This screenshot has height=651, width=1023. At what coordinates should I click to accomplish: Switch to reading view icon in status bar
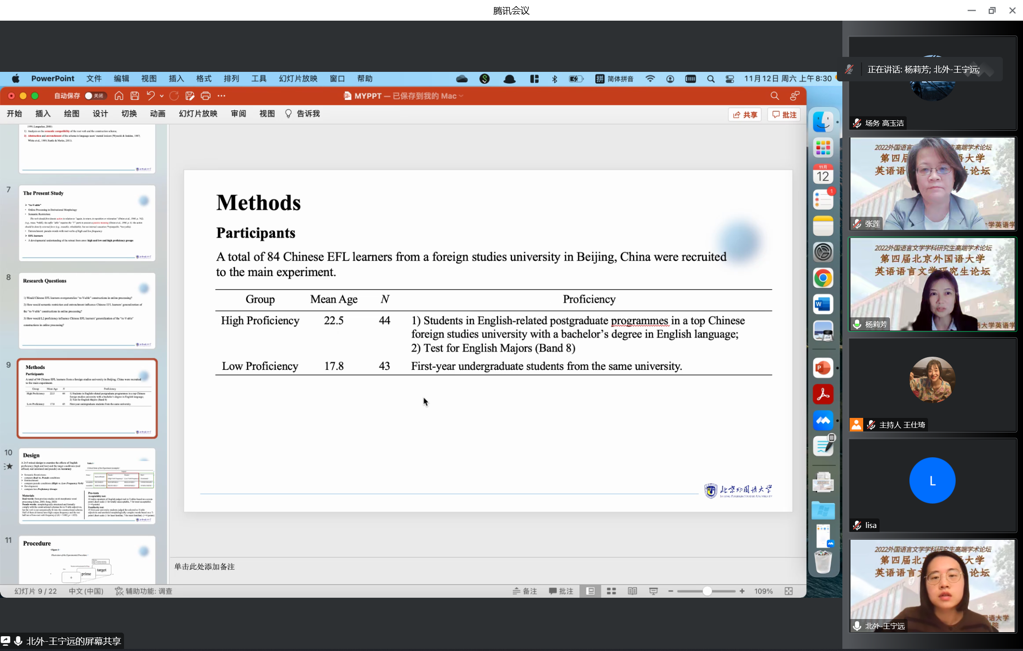coord(632,591)
